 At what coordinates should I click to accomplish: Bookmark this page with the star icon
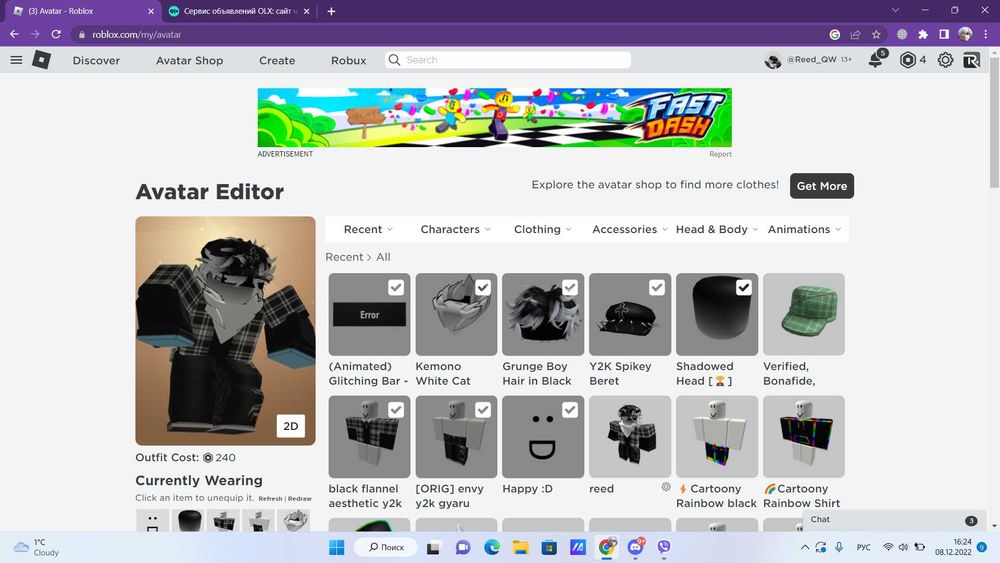point(876,34)
